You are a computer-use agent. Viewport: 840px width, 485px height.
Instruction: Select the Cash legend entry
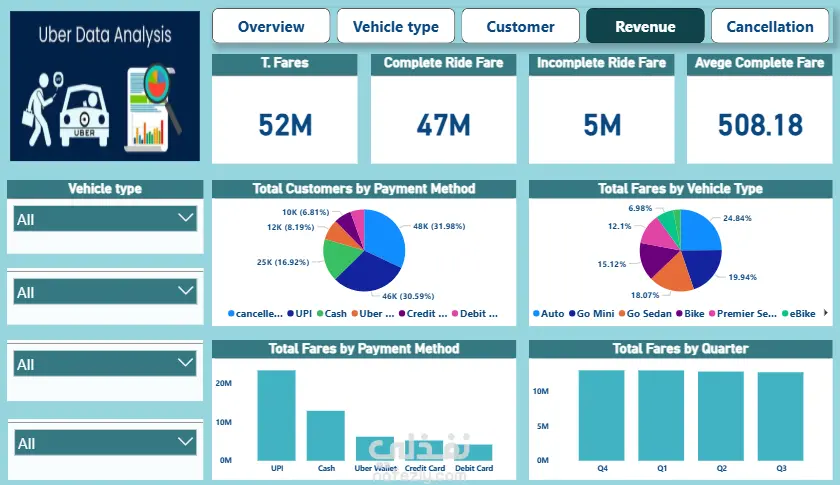pyautogui.click(x=332, y=314)
